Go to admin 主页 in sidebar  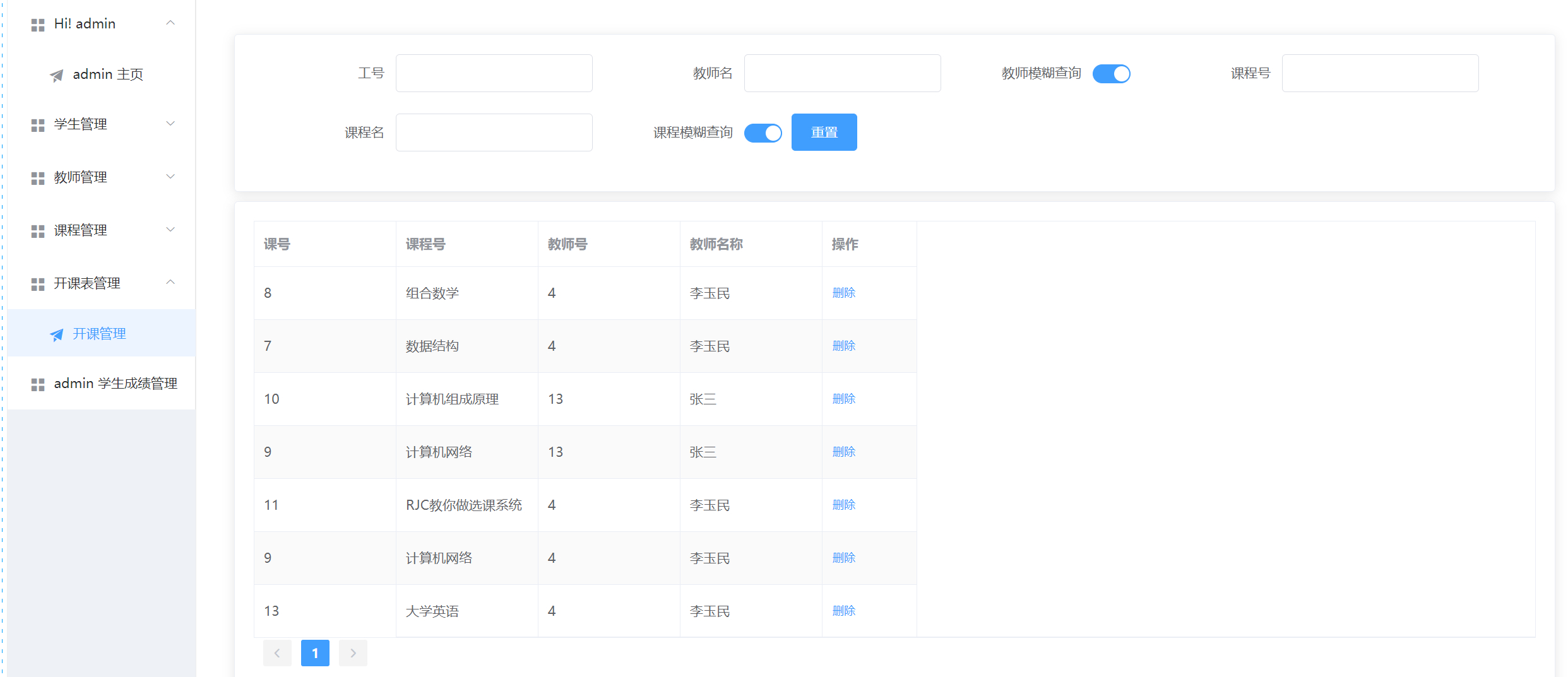[107, 74]
